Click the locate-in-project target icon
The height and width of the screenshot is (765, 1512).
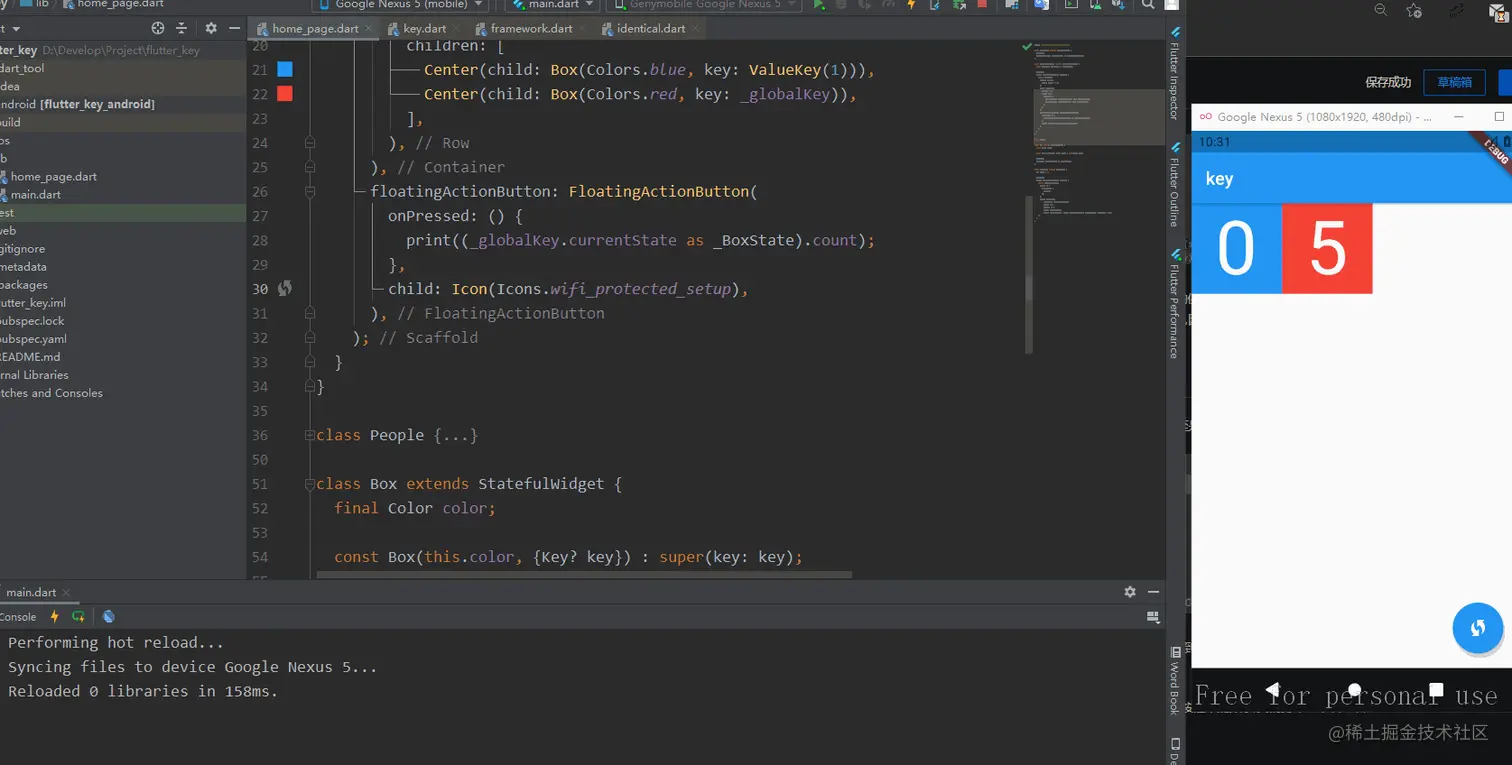158,29
